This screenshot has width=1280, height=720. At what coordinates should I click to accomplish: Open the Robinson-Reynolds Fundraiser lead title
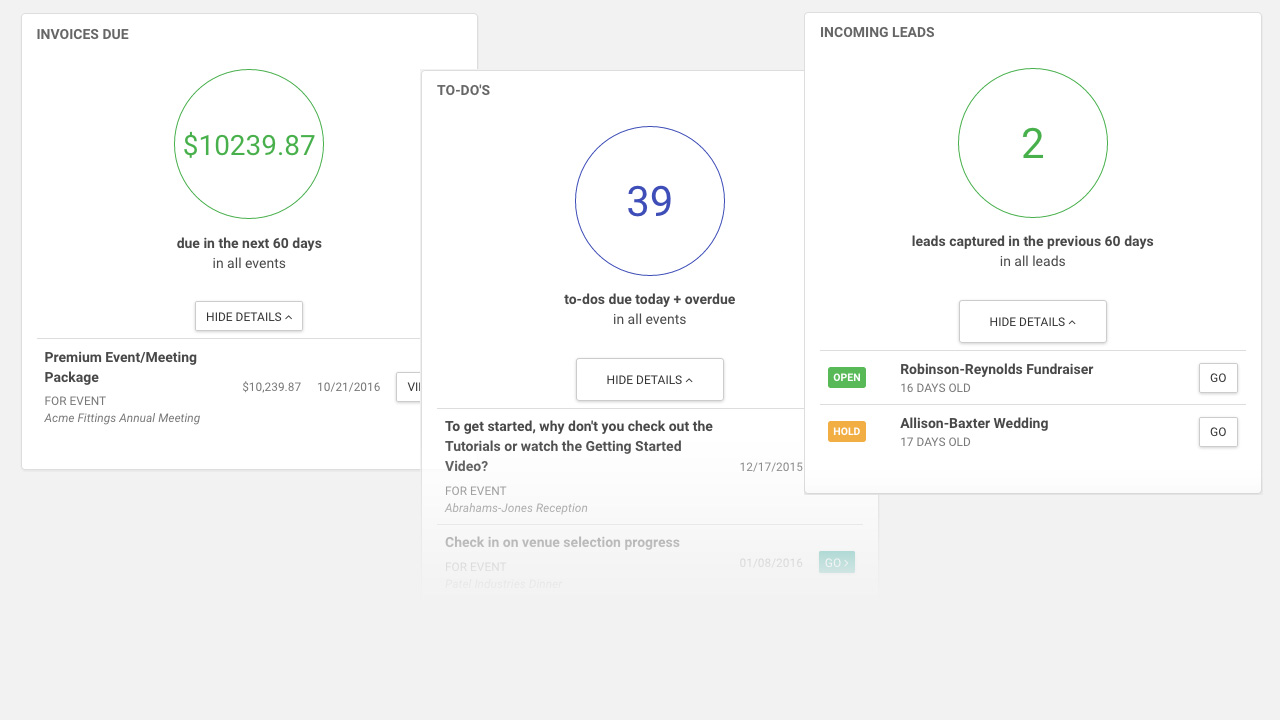[x=996, y=369]
